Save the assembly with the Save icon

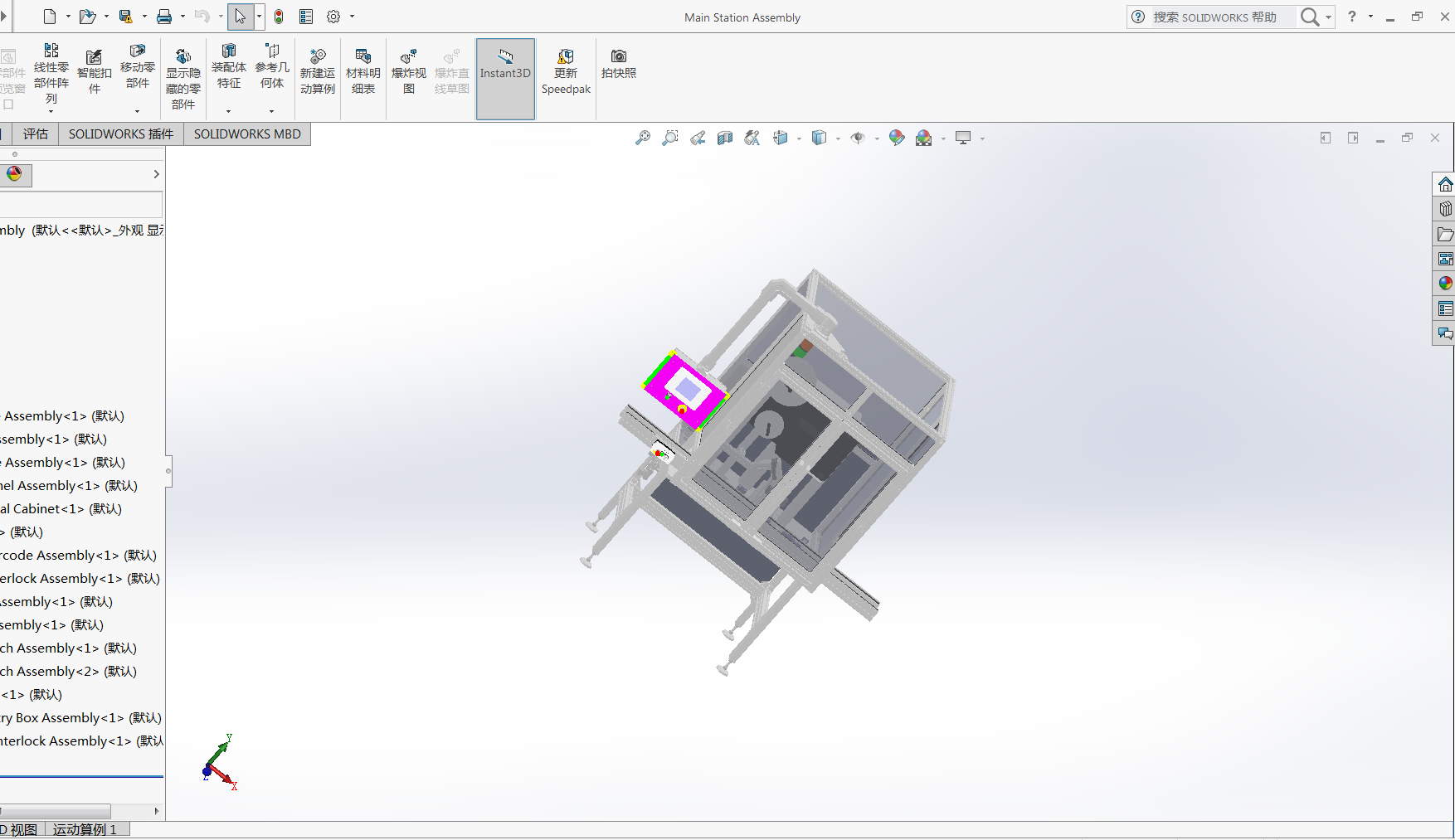(125, 17)
